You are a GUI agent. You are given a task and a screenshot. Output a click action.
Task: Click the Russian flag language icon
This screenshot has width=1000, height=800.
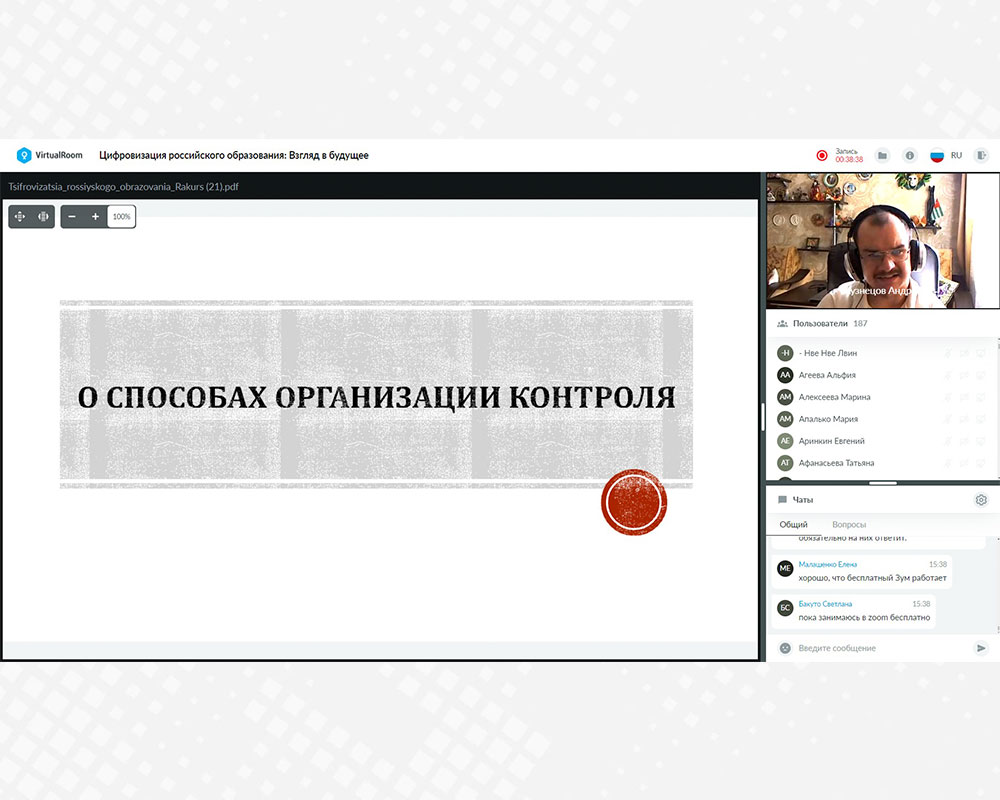(x=937, y=155)
